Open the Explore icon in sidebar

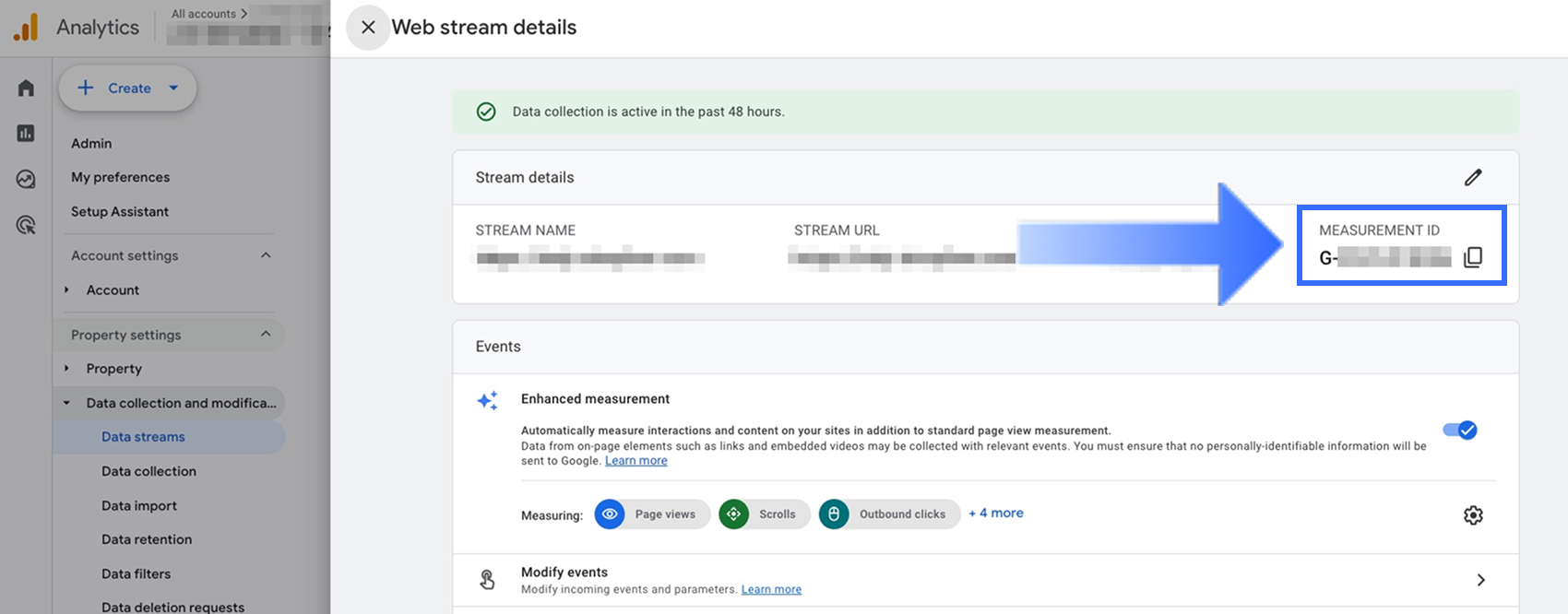tap(26, 179)
